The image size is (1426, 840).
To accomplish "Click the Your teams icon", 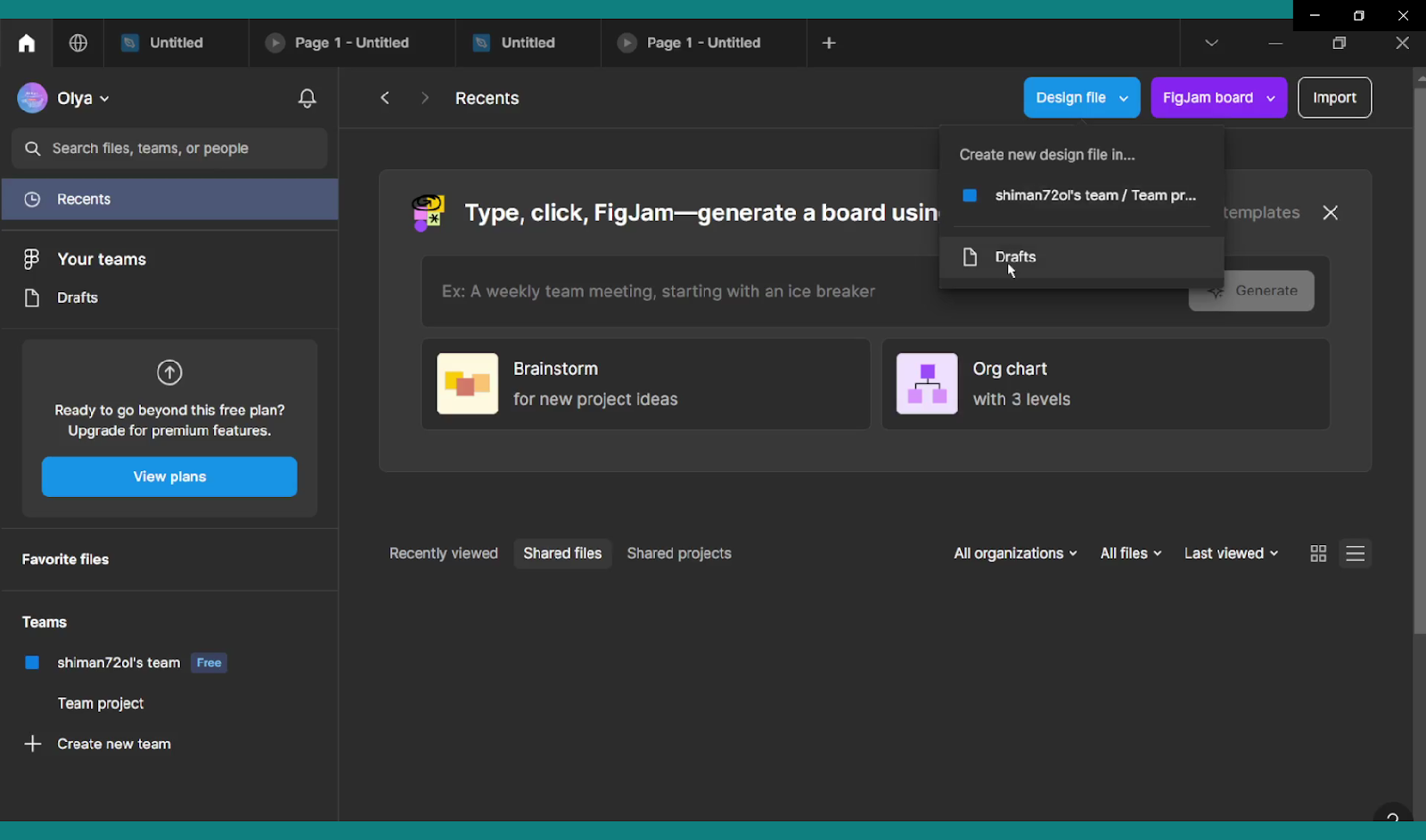I will 32,259.
